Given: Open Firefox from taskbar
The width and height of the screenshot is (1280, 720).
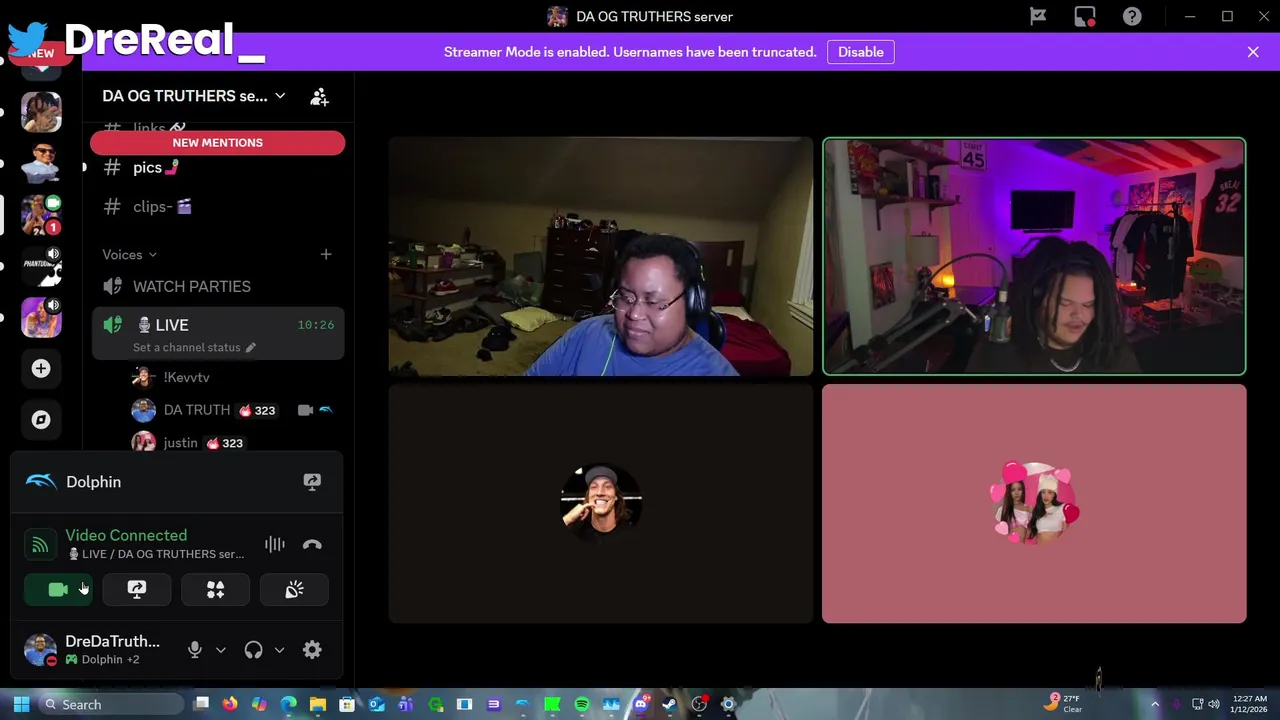Looking at the screenshot, I should coord(230,705).
